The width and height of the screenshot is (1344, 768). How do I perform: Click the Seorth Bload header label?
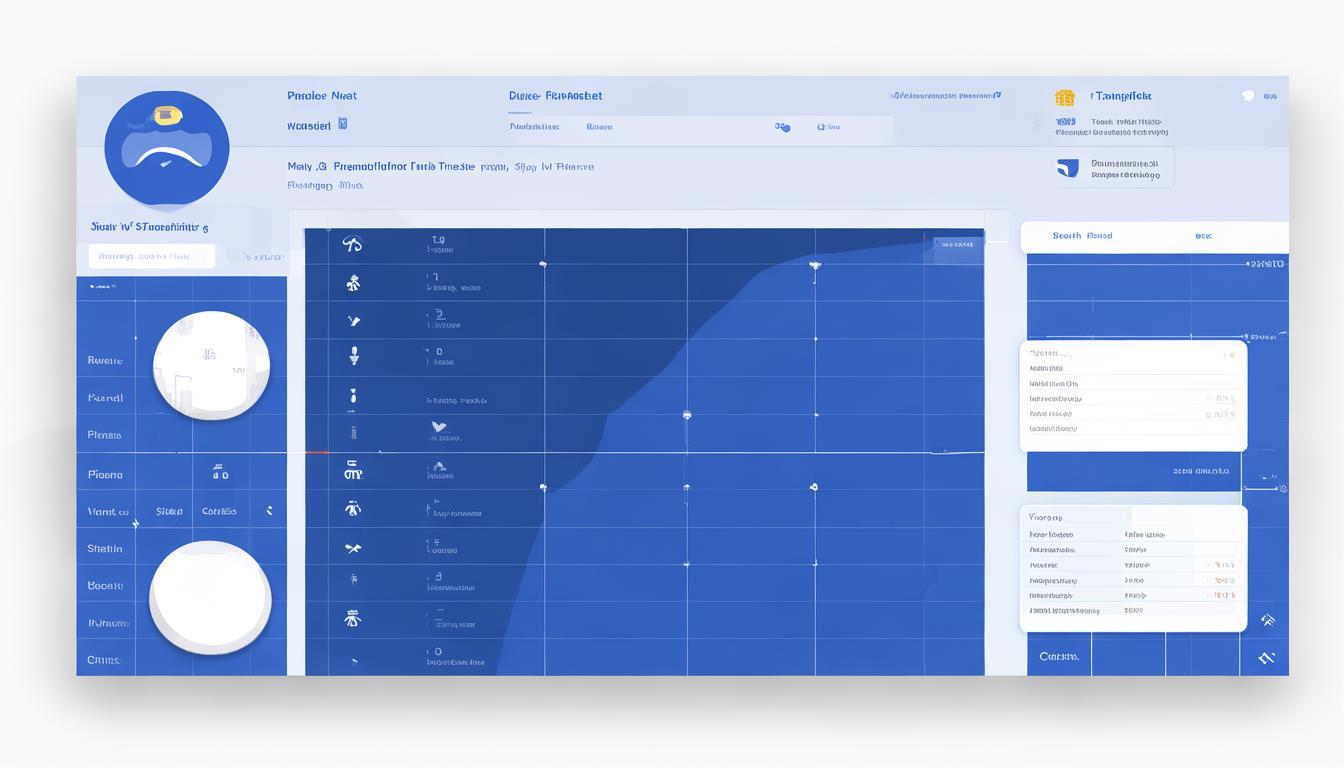click(1082, 236)
